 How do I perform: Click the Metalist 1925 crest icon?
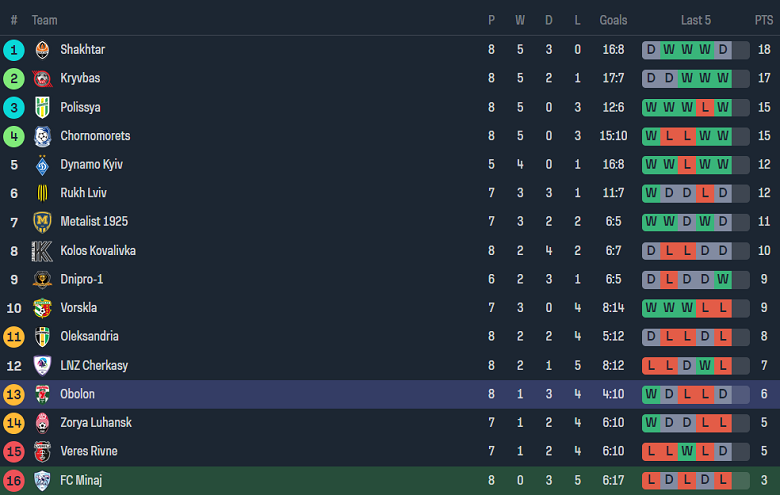pyautogui.click(x=42, y=222)
